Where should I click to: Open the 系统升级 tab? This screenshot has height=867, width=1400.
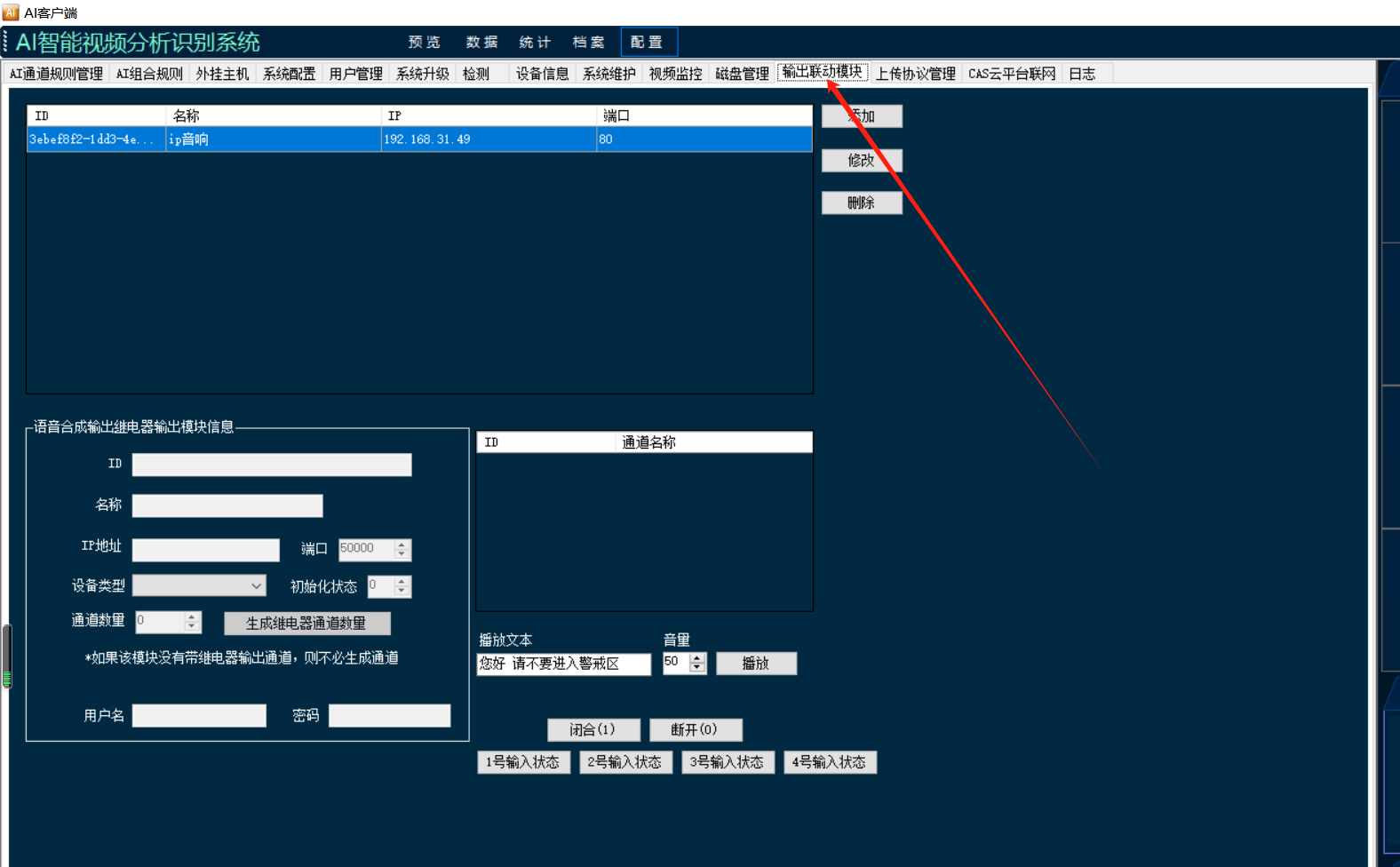click(x=422, y=74)
